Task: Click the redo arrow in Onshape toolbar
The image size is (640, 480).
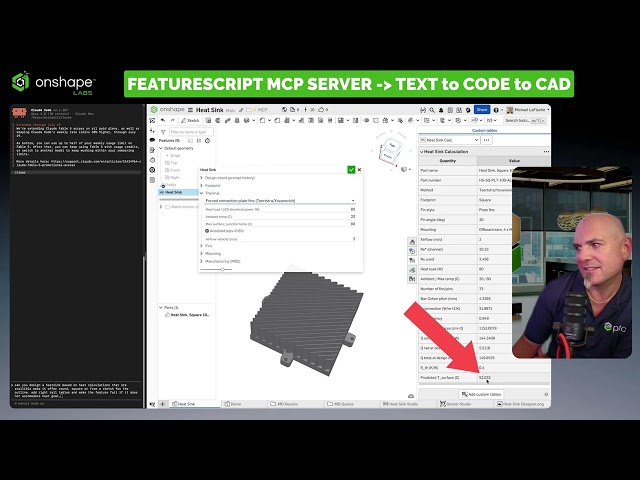Action: (x=172, y=120)
